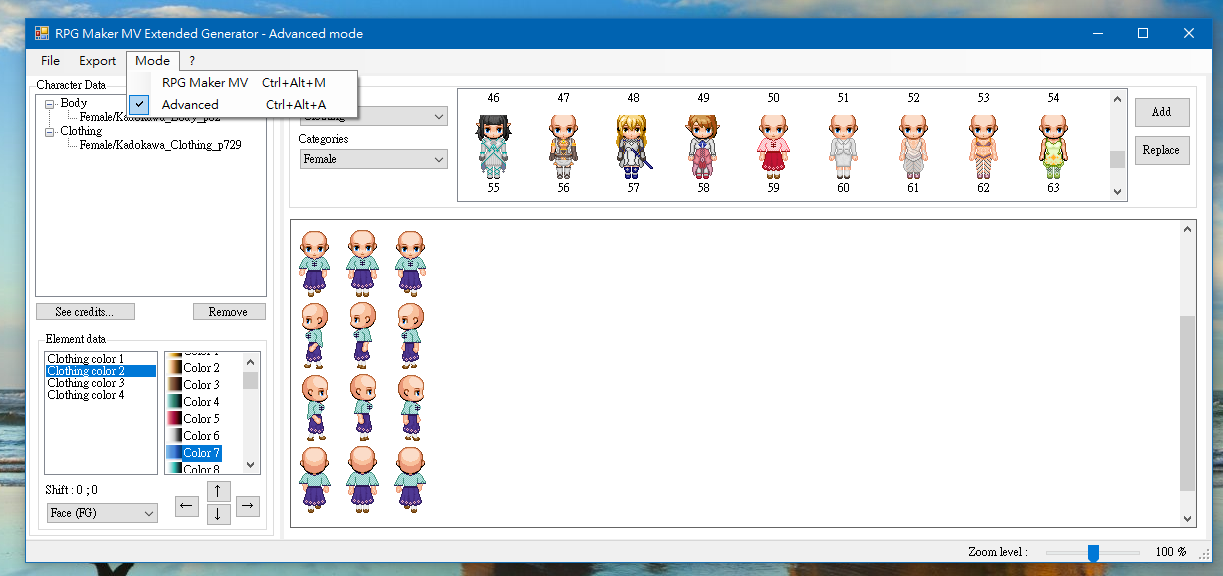
Task: Open the ? help menu
Action: (192, 61)
